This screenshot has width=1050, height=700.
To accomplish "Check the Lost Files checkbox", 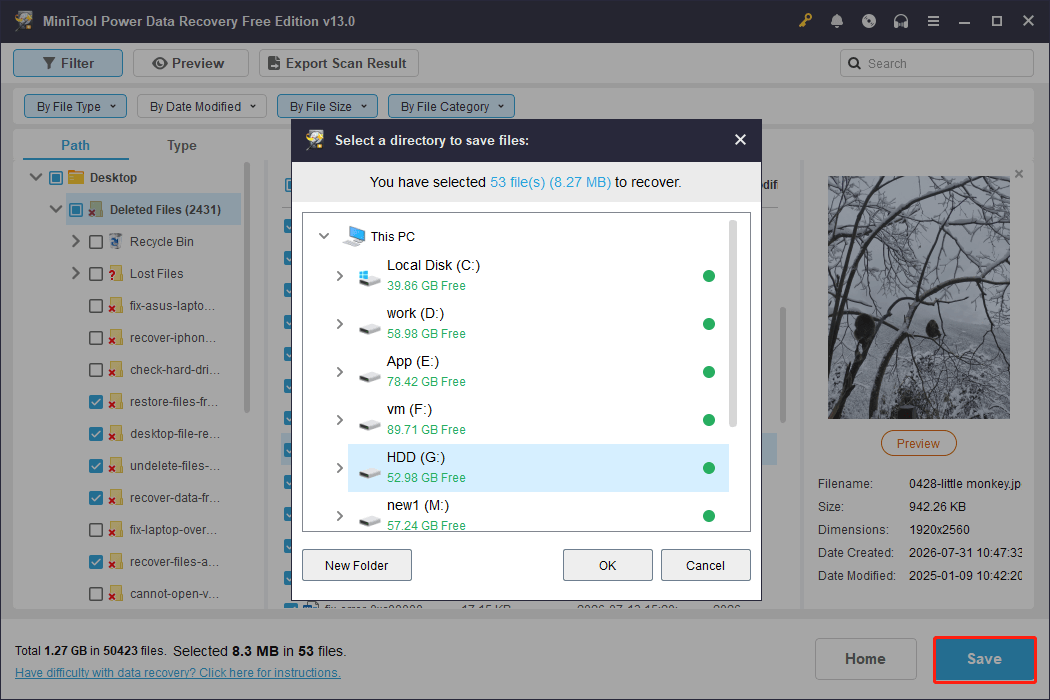I will click(x=96, y=274).
